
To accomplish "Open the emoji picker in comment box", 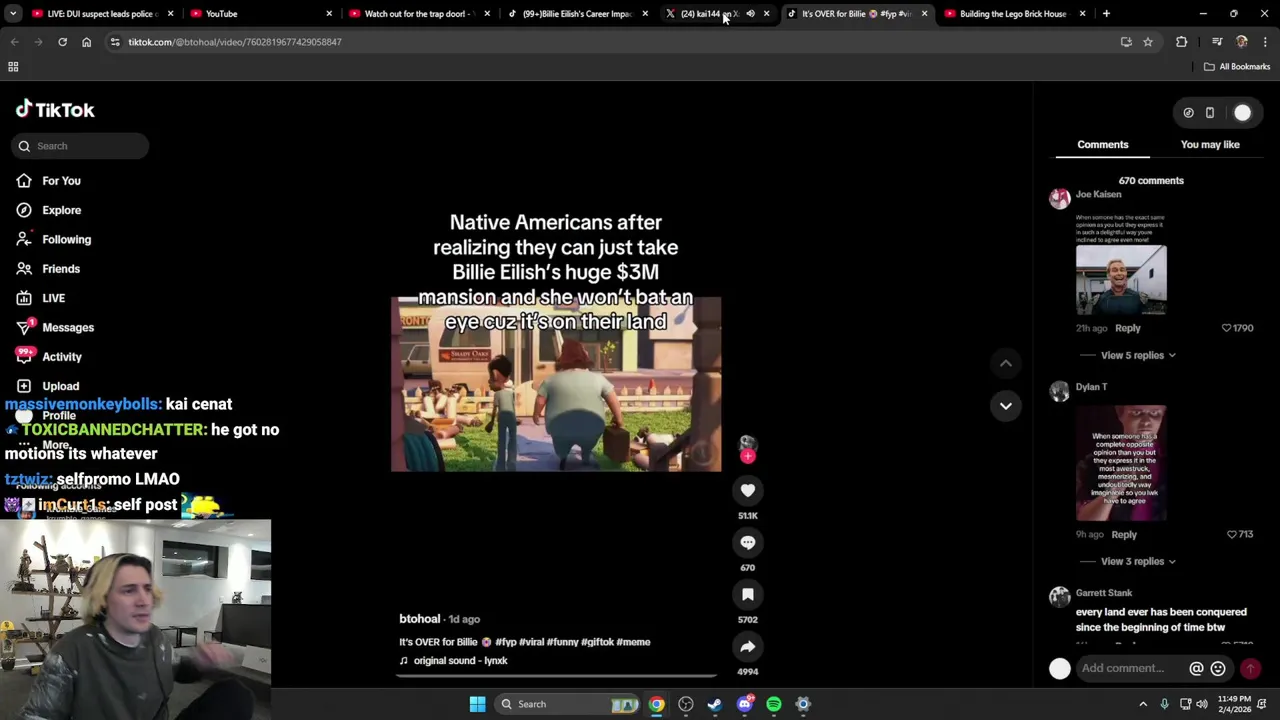I will [x=1218, y=669].
